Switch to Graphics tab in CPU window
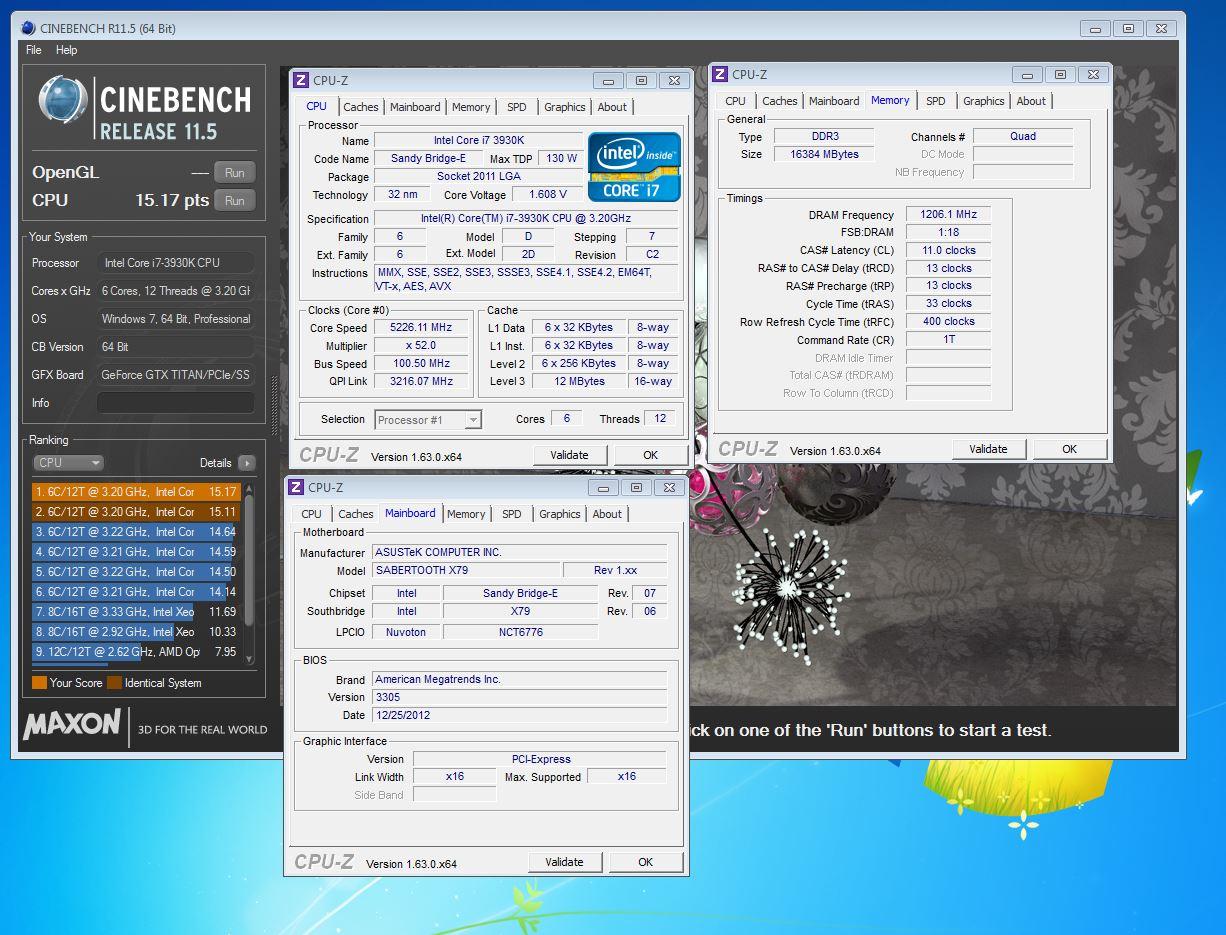 pos(565,107)
